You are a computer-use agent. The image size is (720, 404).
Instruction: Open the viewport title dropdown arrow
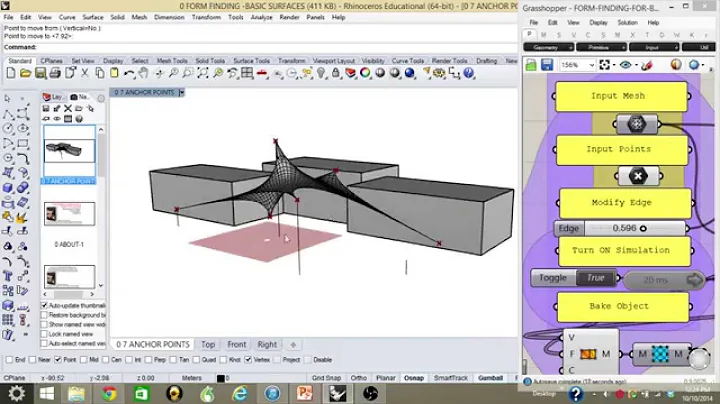(181, 92)
